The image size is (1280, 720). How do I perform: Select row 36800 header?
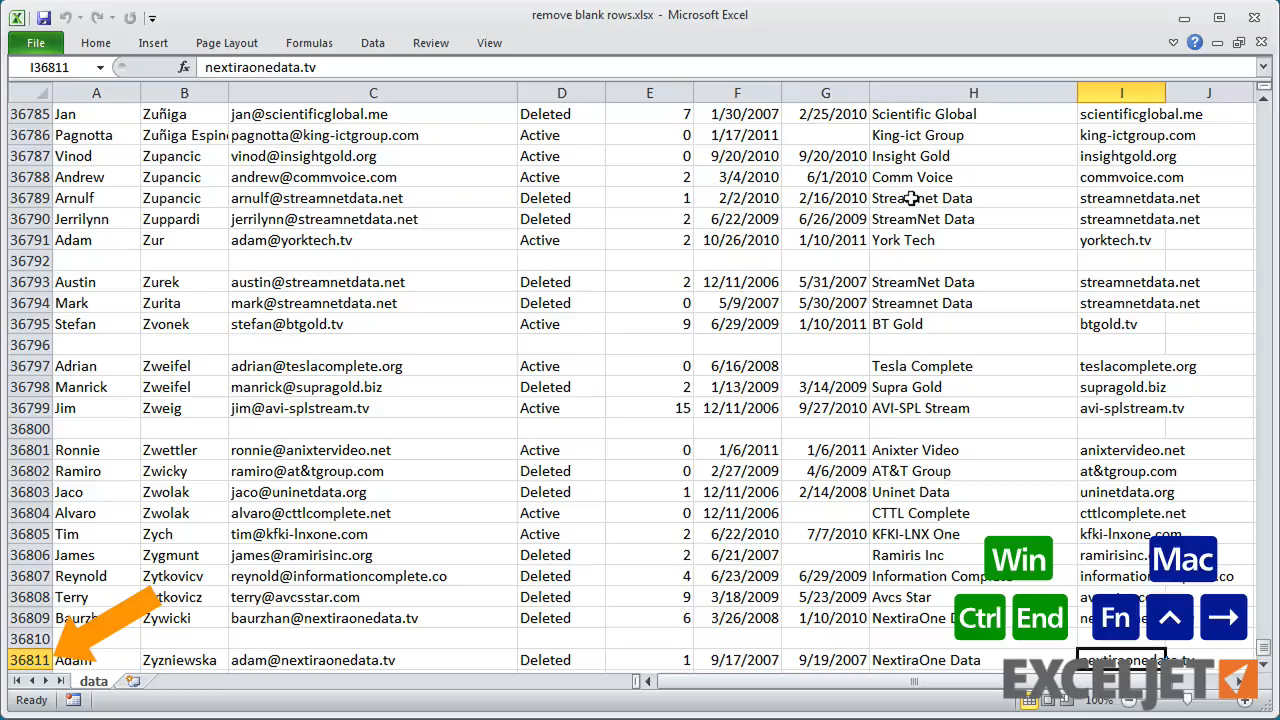point(30,429)
